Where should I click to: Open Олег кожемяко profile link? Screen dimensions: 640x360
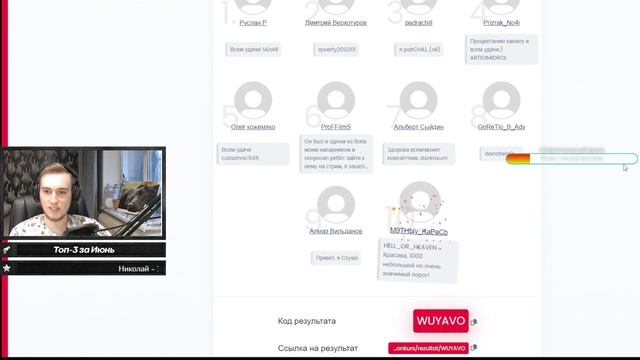tap(253, 127)
